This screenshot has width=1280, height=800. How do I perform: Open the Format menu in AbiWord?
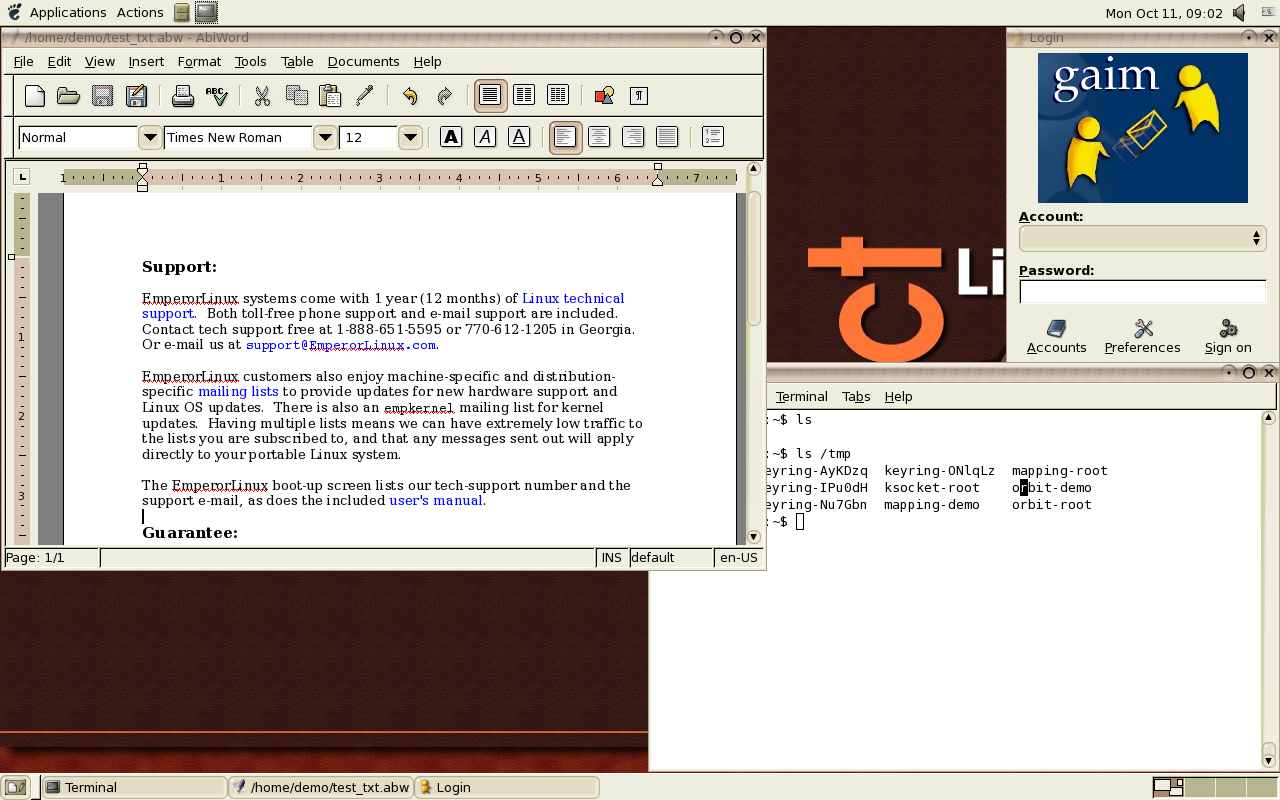pyautogui.click(x=199, y=61)
